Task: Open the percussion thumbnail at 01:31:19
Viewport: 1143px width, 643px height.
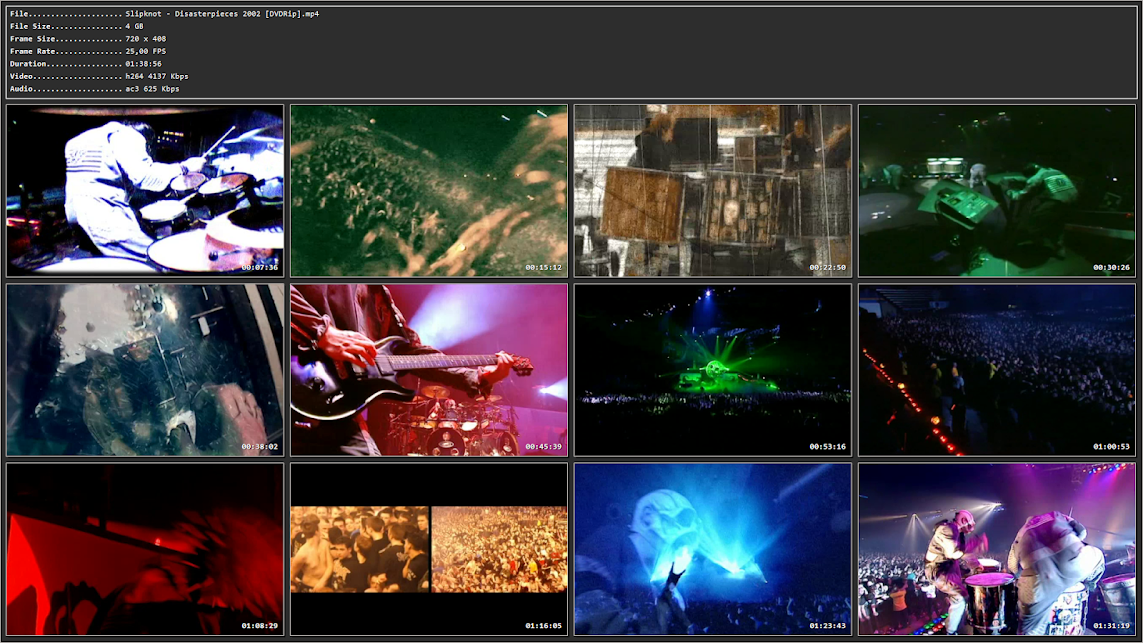Action: click(x=996, y=549)
